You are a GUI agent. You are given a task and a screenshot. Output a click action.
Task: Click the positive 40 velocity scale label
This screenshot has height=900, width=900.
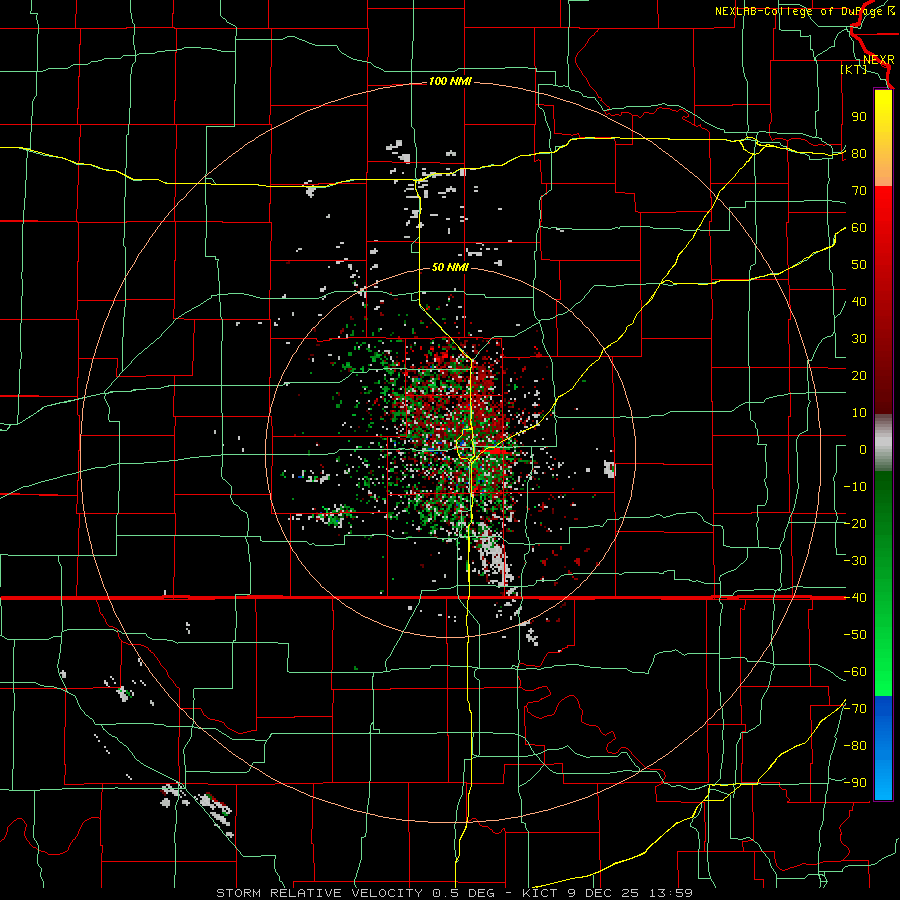click(x=859, y=301)
